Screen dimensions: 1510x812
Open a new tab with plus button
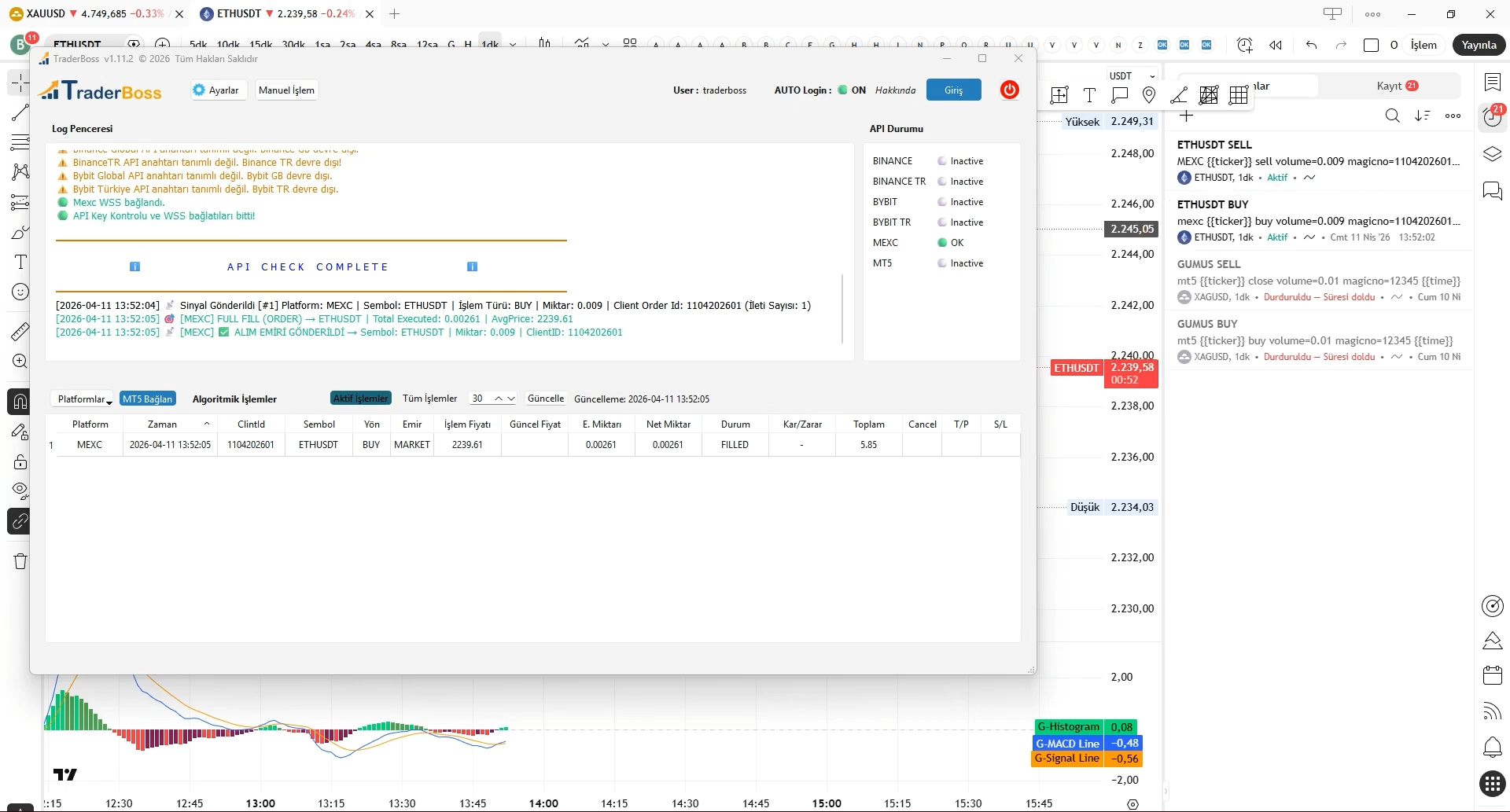[x=395, y=13]
